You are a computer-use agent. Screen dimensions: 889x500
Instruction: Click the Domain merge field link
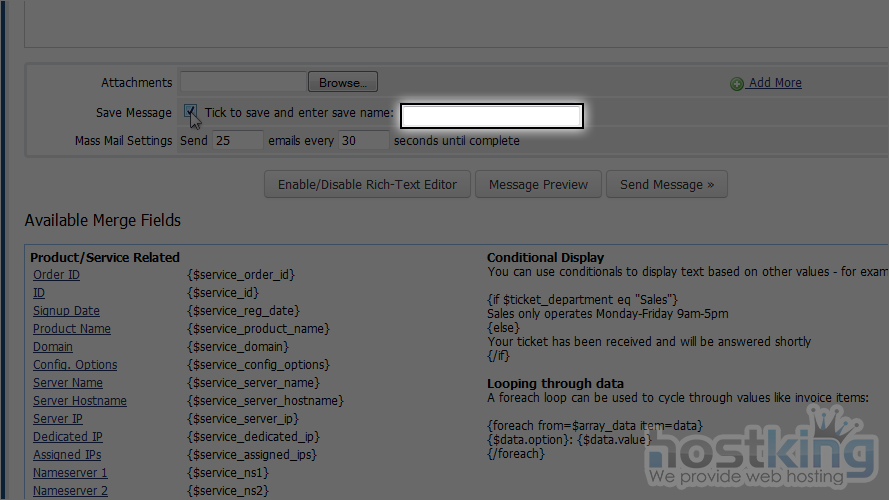[x=53, y=347]
